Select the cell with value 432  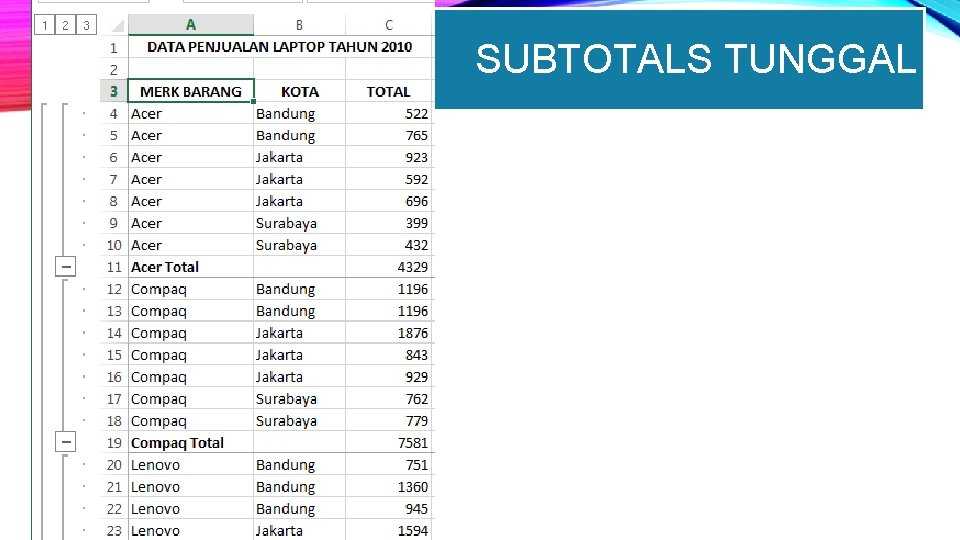(x=389, y=246)
